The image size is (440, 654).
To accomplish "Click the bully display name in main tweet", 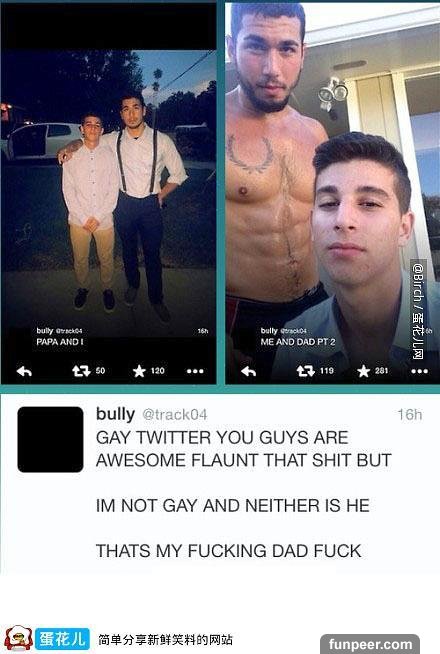I will coord(115,414).
